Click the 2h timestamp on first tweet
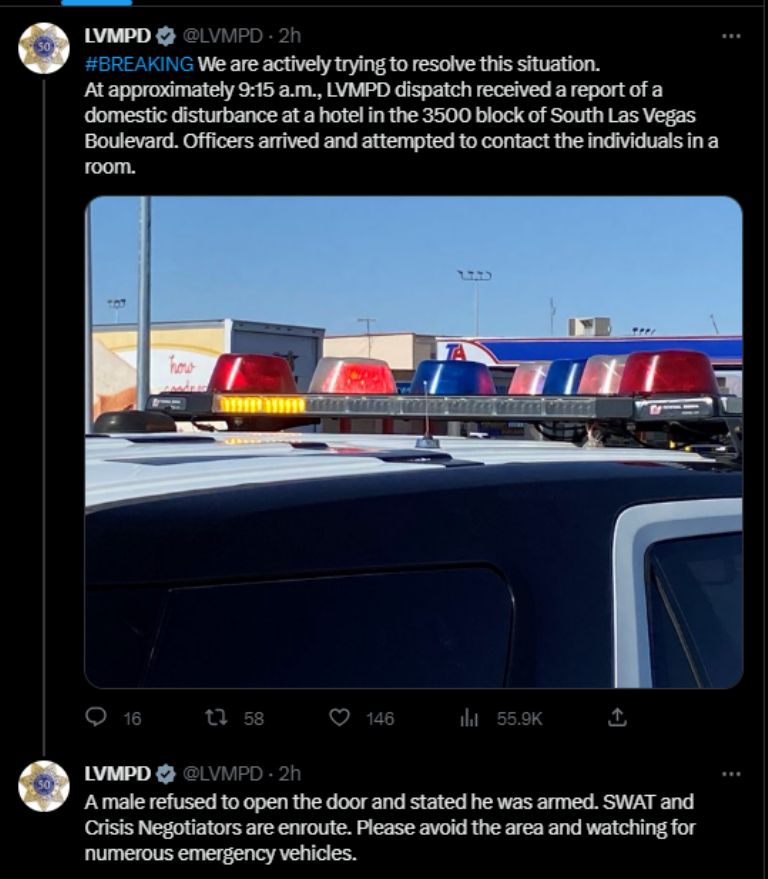Viewport: 768px width, 879px height. click(x=290, y=36)
